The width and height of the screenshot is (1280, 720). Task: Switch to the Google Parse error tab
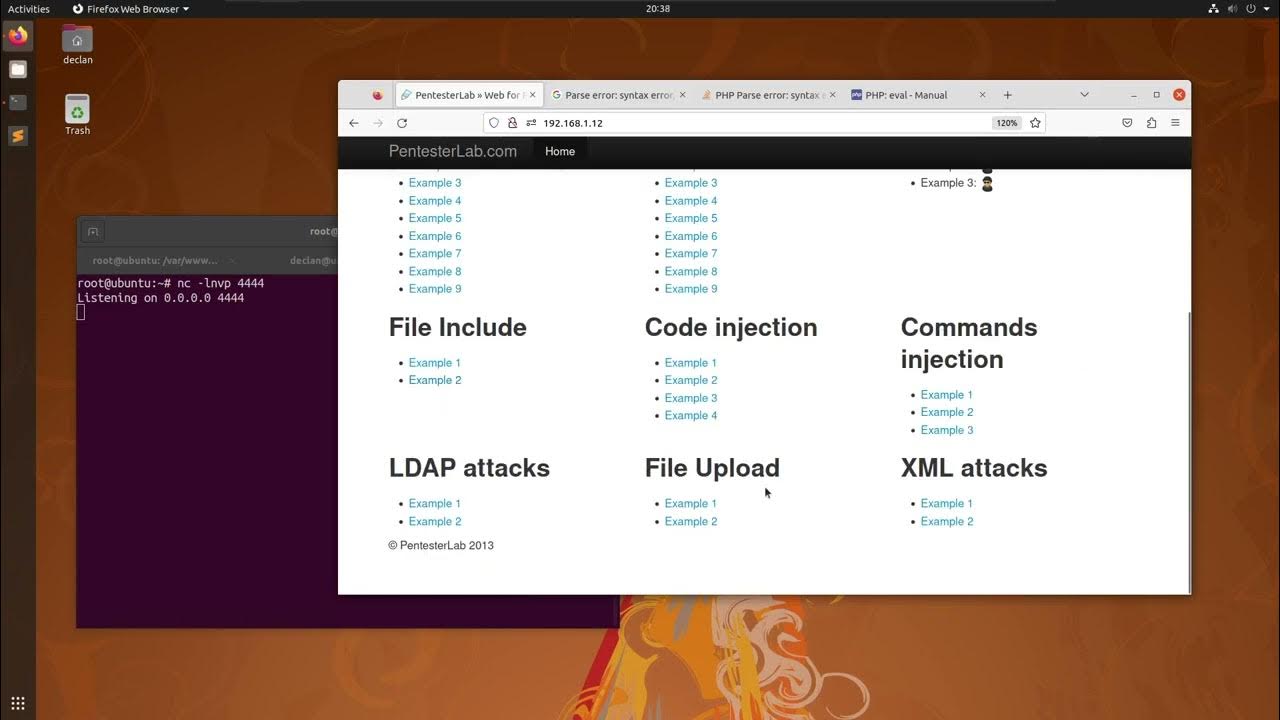(x=619, y=95)
